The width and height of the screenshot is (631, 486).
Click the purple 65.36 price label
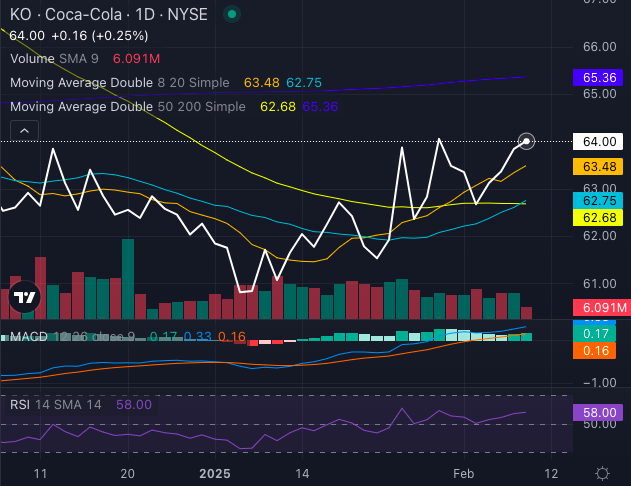598,77
